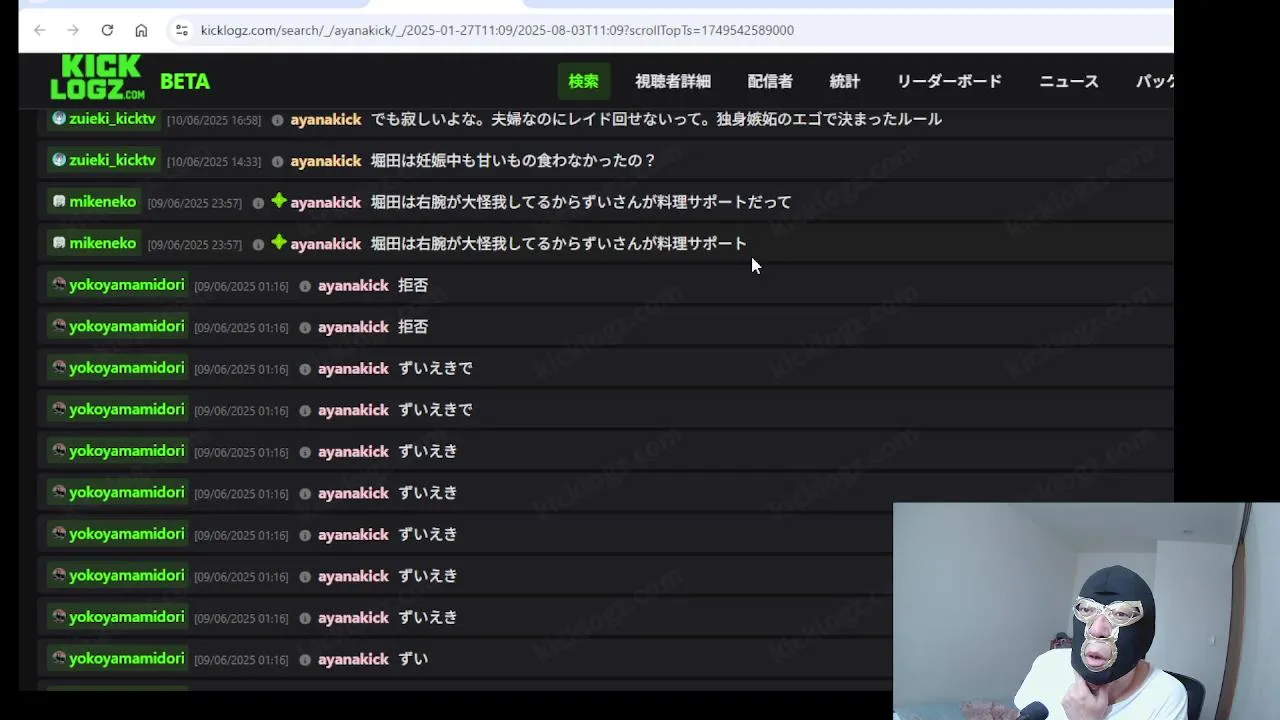This screenshot has width=1280, height=720.
Task: Open the browser home page icon
Action: click(x=141, y=30)
